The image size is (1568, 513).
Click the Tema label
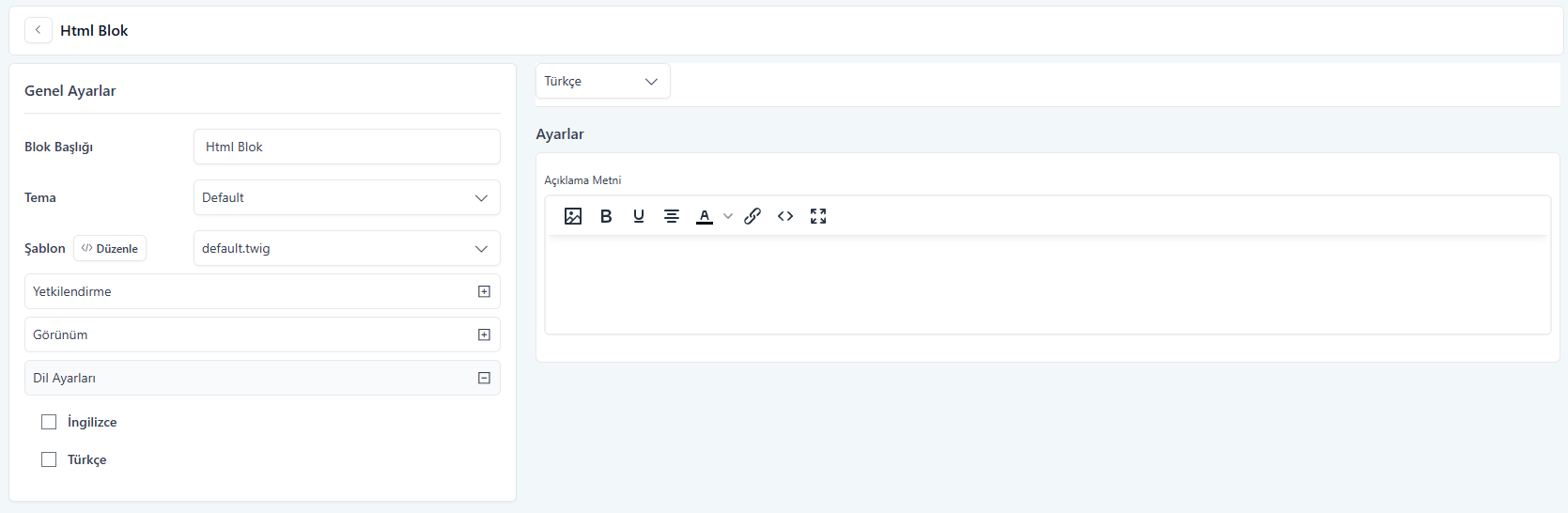coord(40,197)
